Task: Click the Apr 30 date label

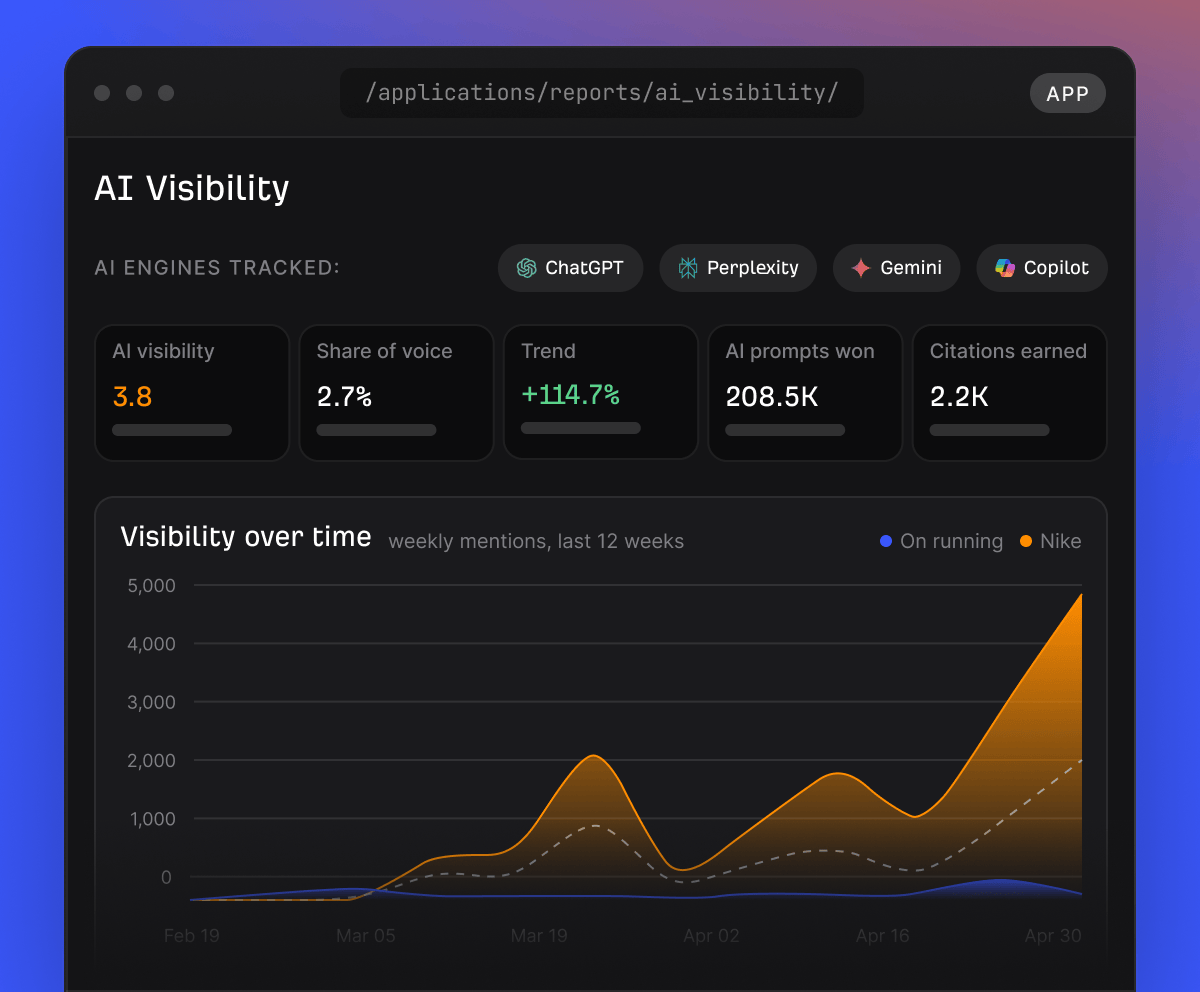Action: click(1053, 936)
